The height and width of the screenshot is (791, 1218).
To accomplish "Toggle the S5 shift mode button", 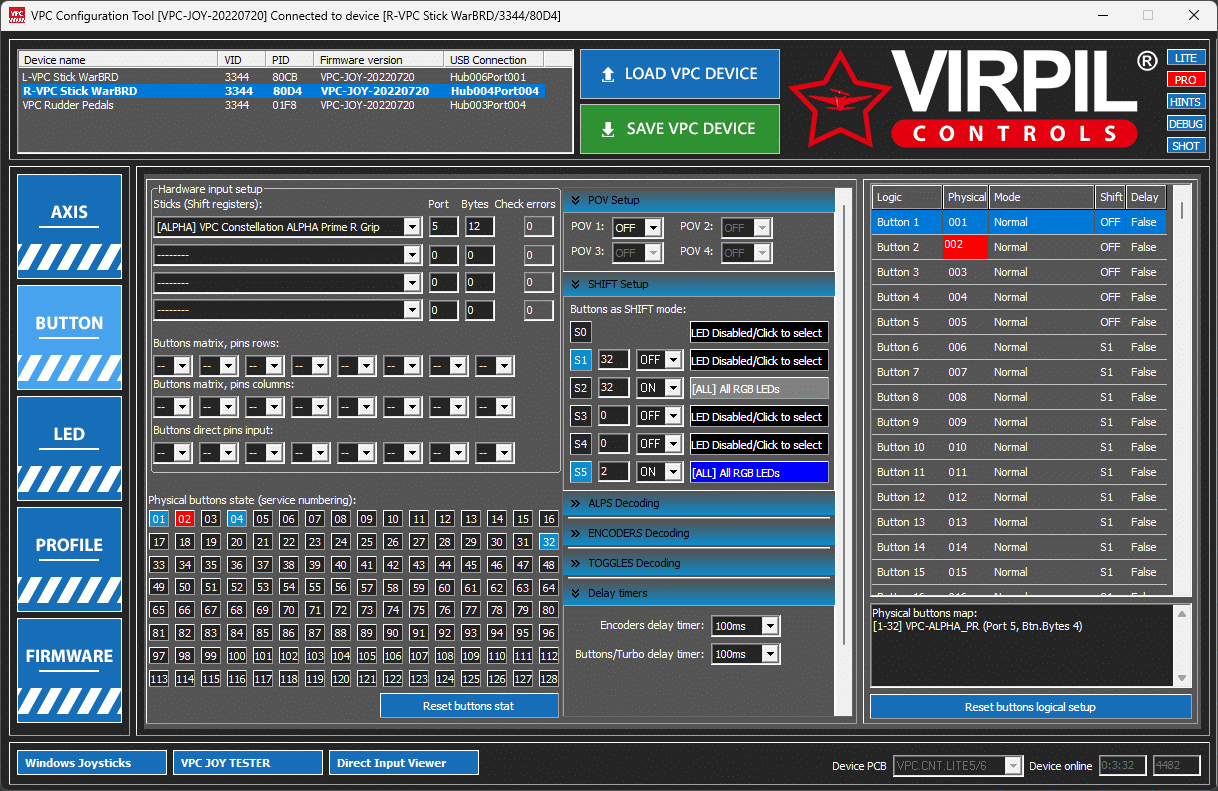I will pos(580,472).
